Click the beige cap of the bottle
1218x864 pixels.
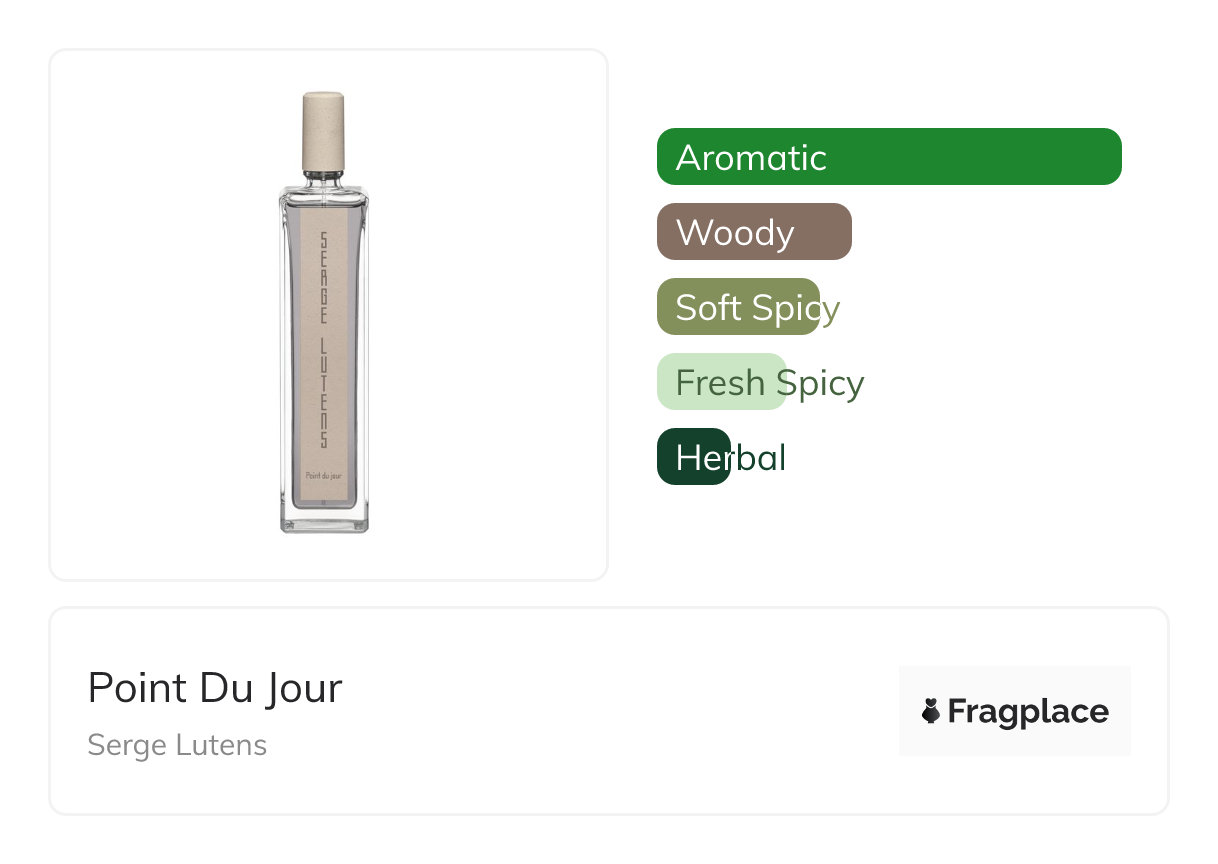(324, 132)
